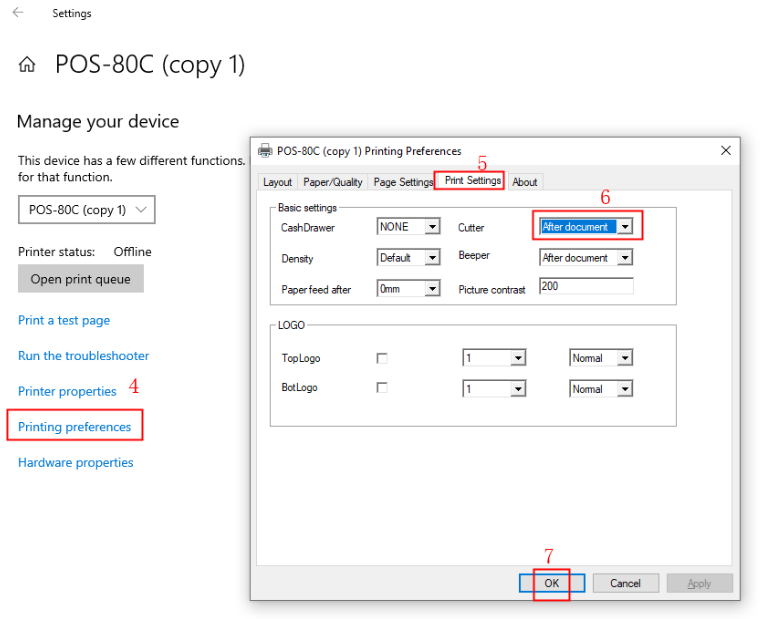The width and height of the screenshot is (770, 619).
Task: Switch to the Paper/Quality tab
Action: 333,182
